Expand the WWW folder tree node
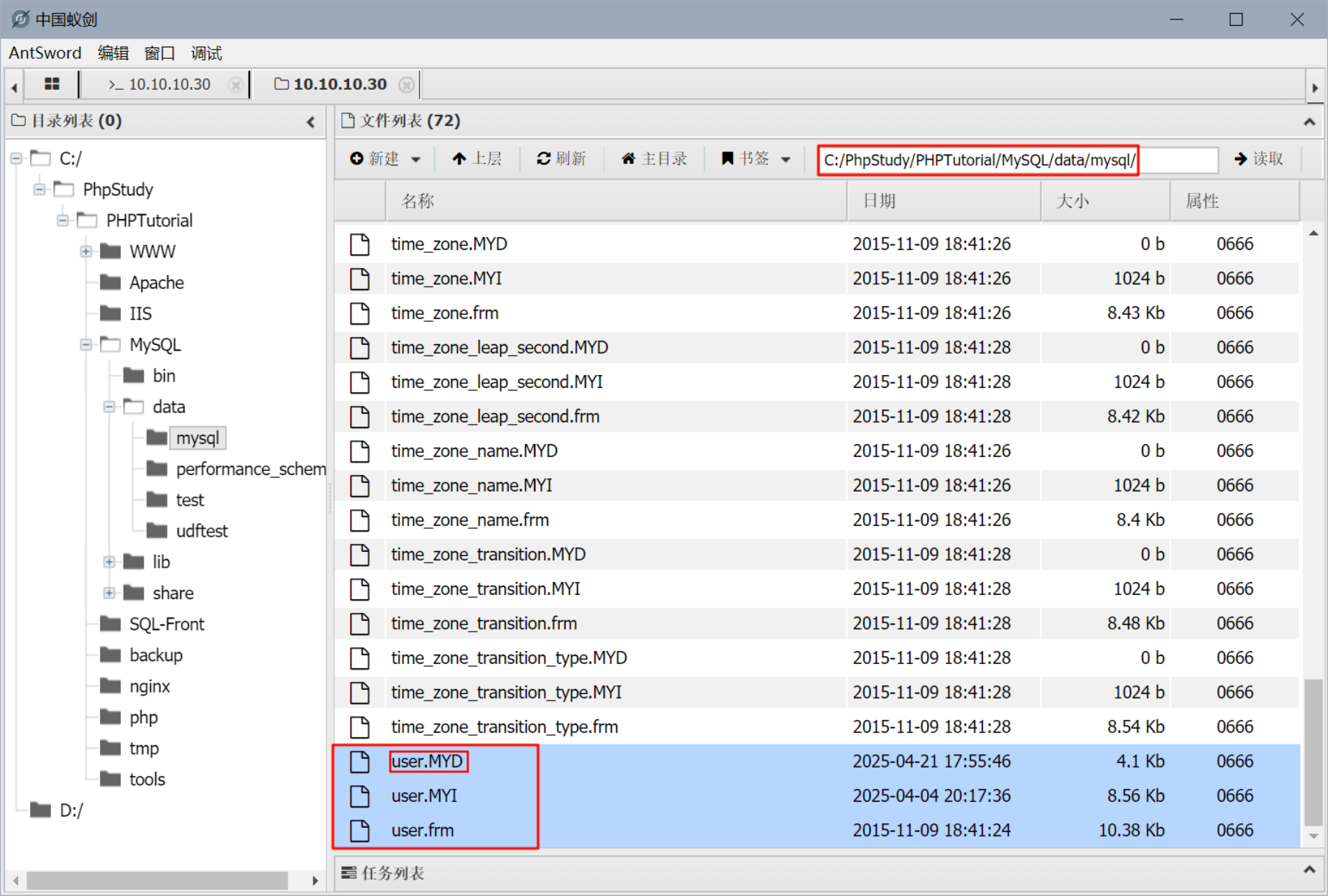The height and width of the screenshot is (896, 1328). click(x=86, y=251)
